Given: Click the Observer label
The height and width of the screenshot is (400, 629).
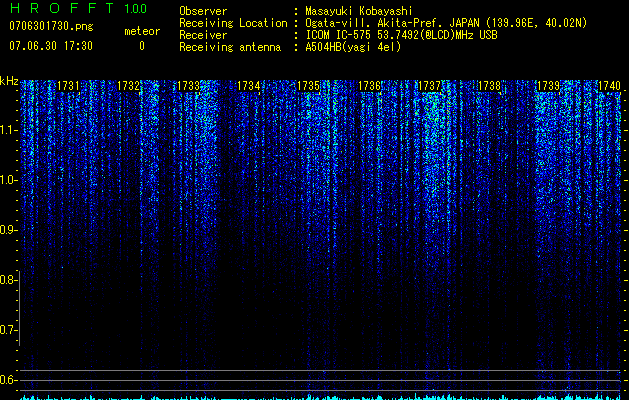Looking at the screenshot, I should 203,11.
